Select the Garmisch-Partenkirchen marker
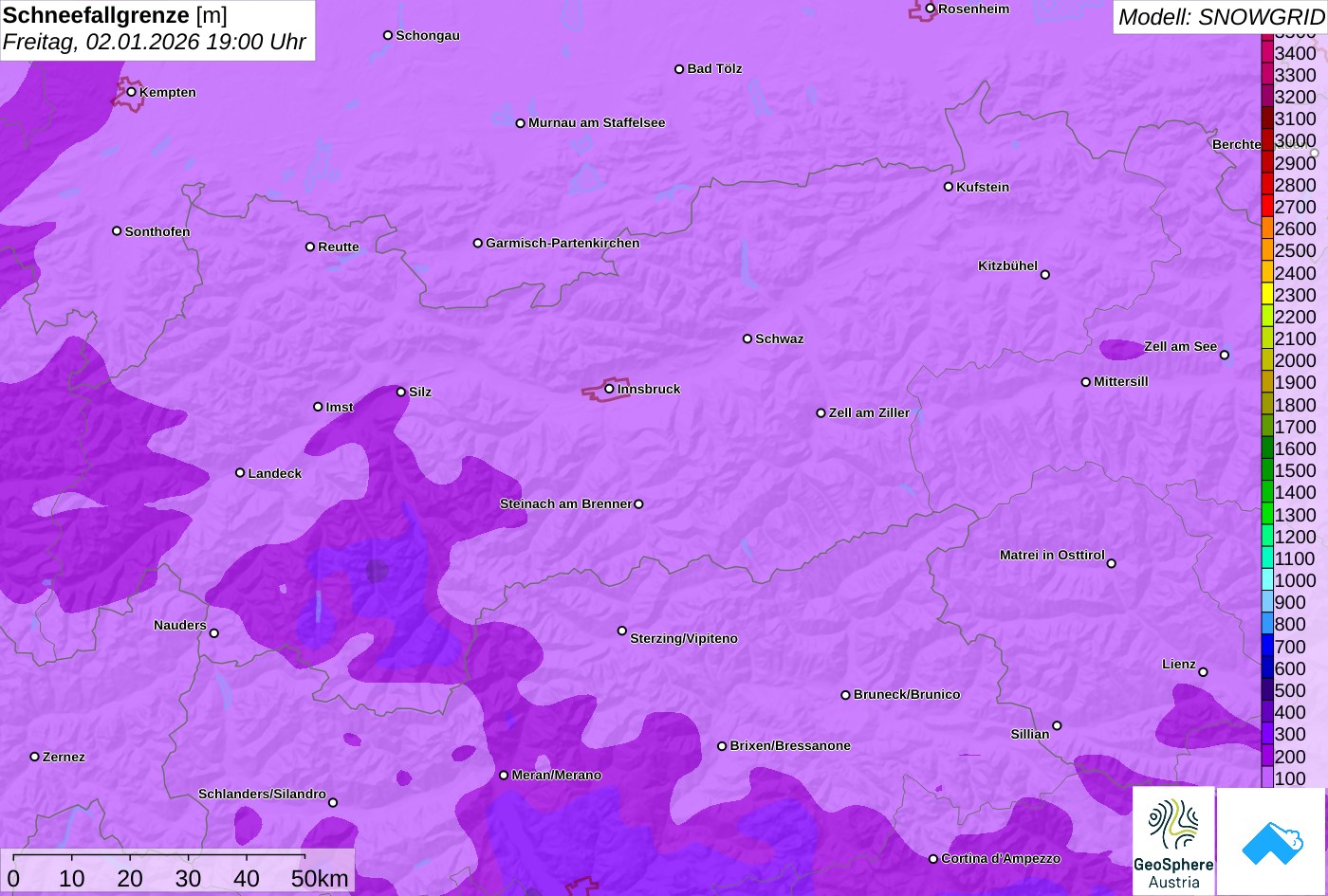The height and width of the screenshot is (896, 1328). pos(477,243)
